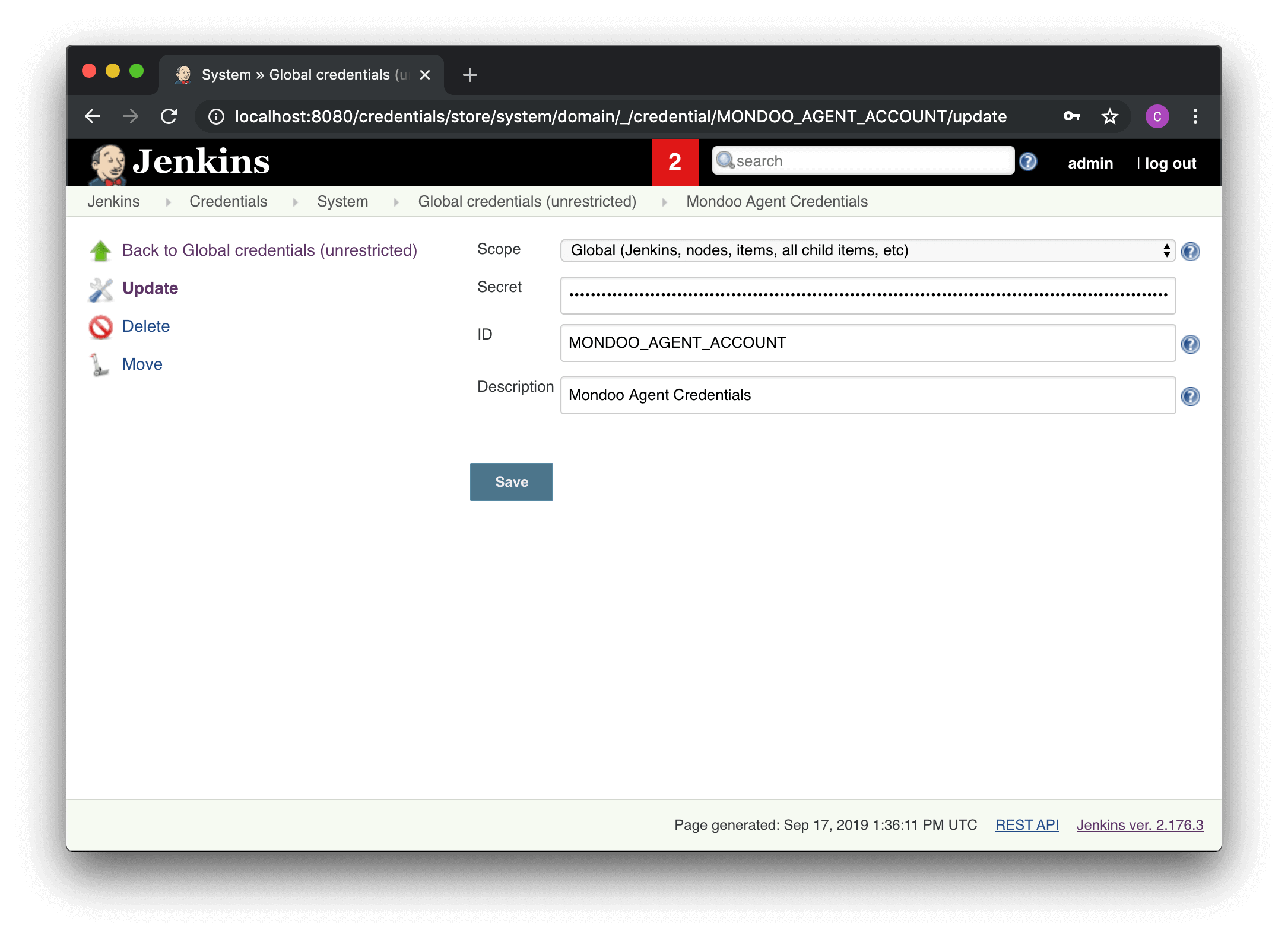Click the Move hand-truck icon
The height and width of the screenshot is (939, 1288).
coord(100,365)
